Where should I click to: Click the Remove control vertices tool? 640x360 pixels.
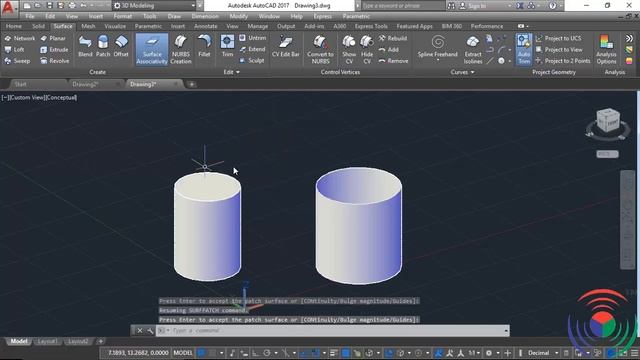click(393, 61)
